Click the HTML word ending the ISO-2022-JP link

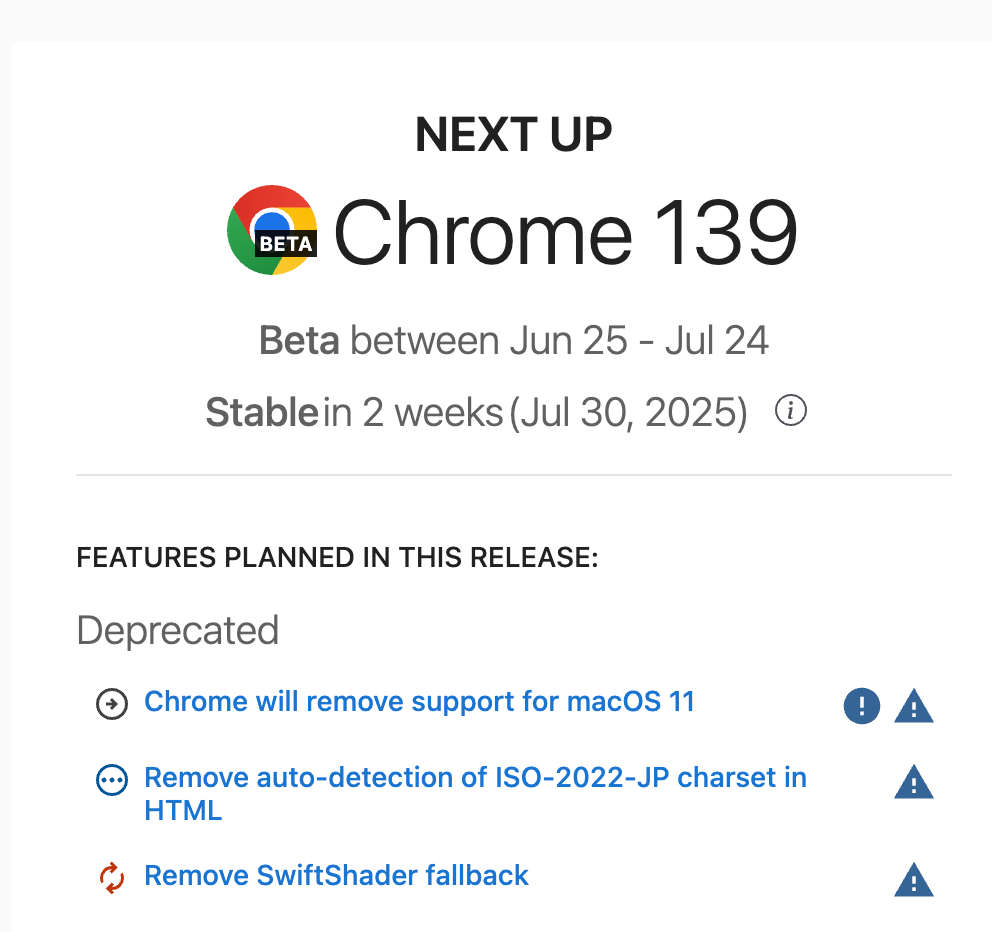(x=183, y=811)
